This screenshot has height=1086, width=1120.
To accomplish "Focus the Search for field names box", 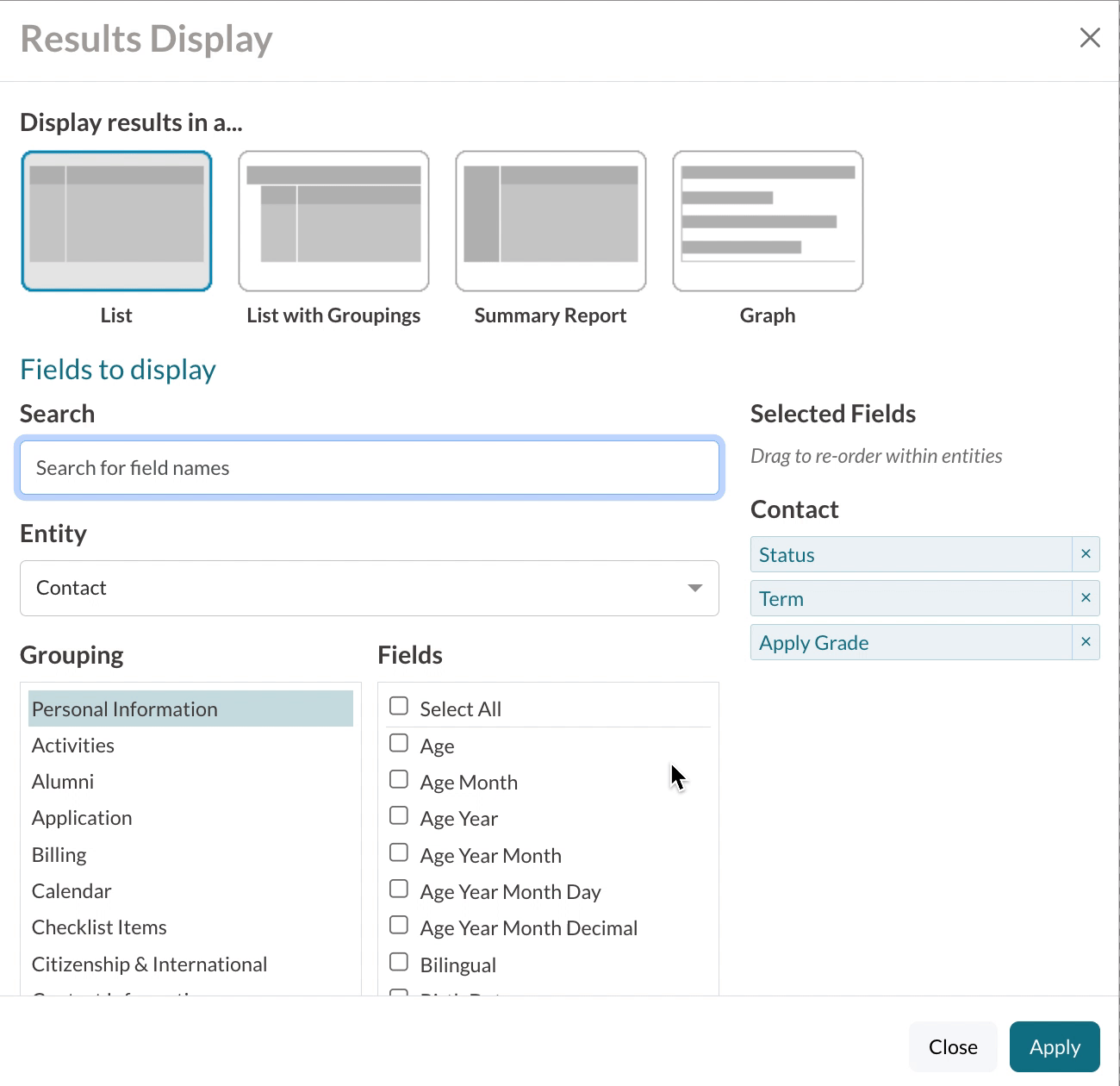I will pyautogui.click(x=369, y=468).
